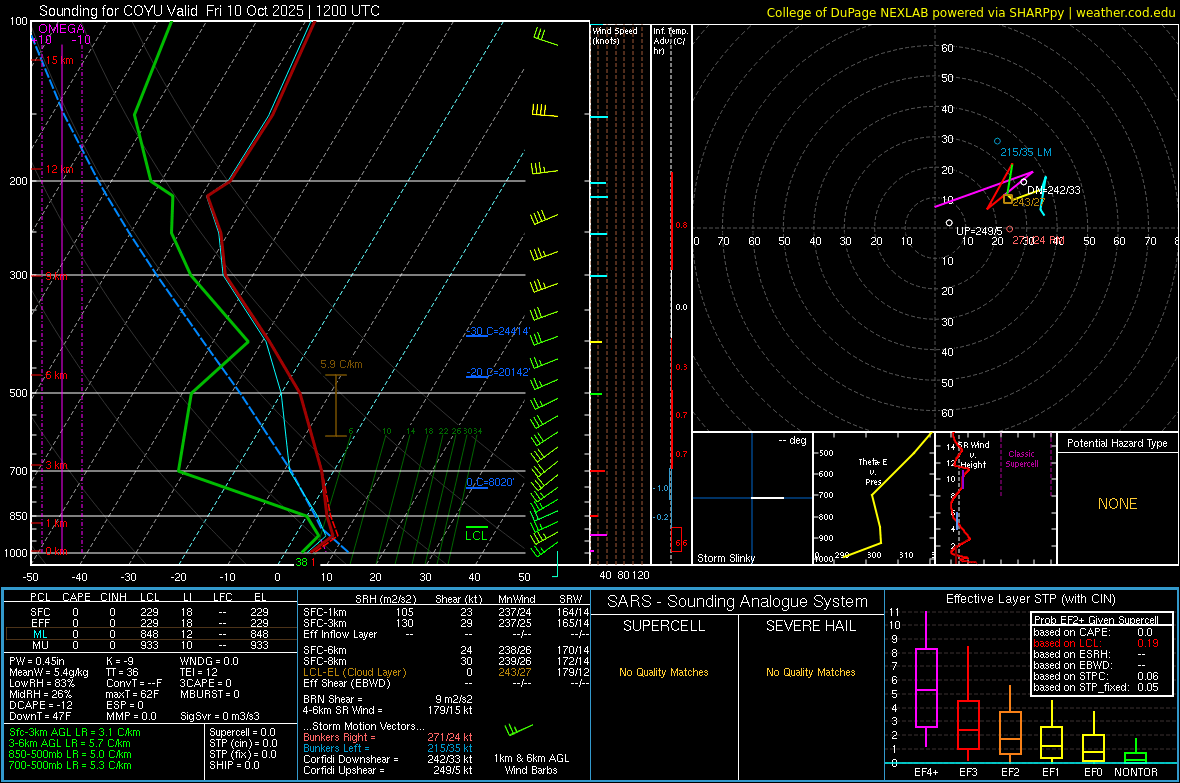Screen dimensions: 1180x783
Task: Select the MU parcel row label
Action: click(40, 645)
